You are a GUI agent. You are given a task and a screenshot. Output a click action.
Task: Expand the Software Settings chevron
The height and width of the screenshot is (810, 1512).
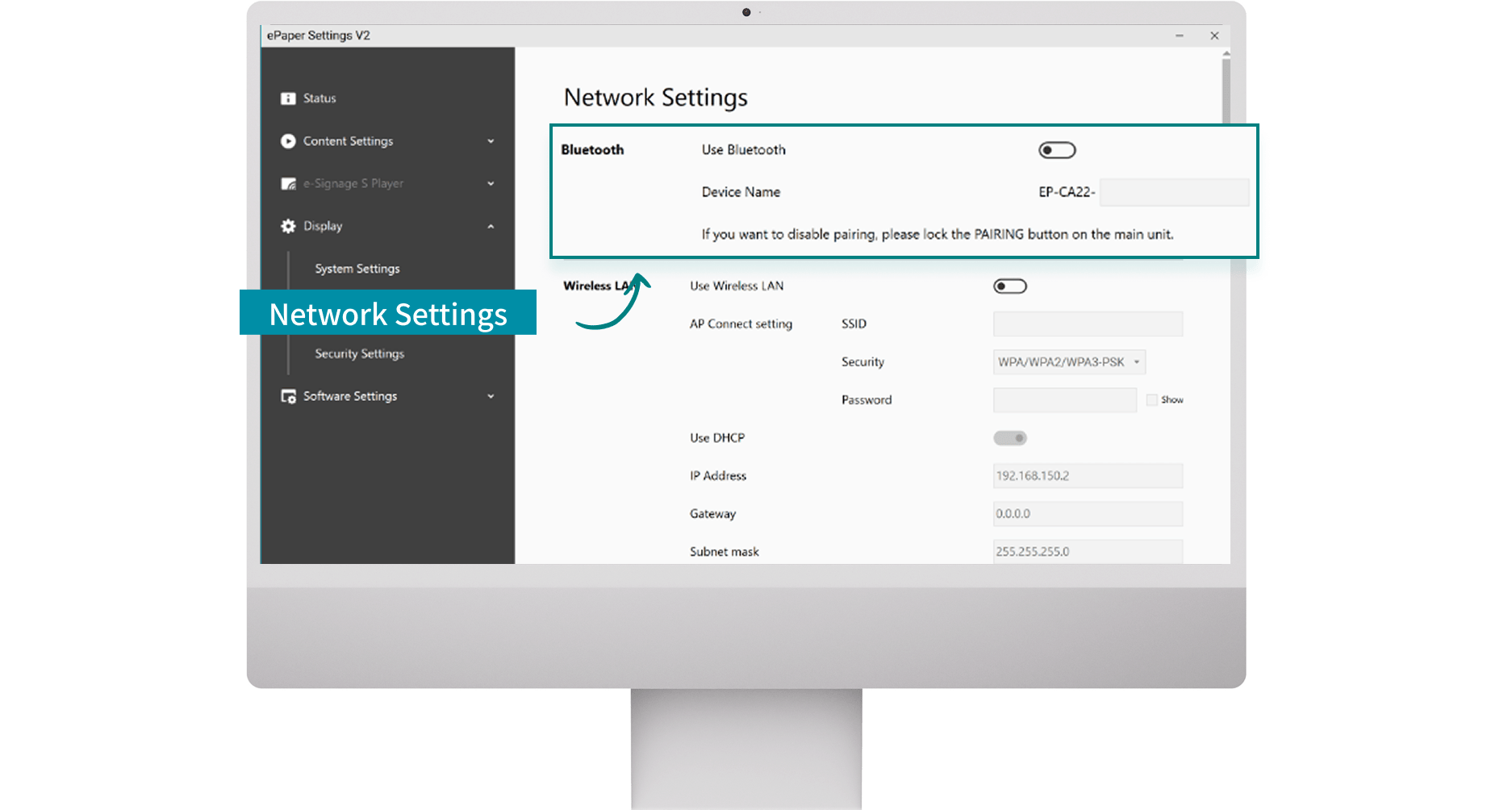click(491, 396)
